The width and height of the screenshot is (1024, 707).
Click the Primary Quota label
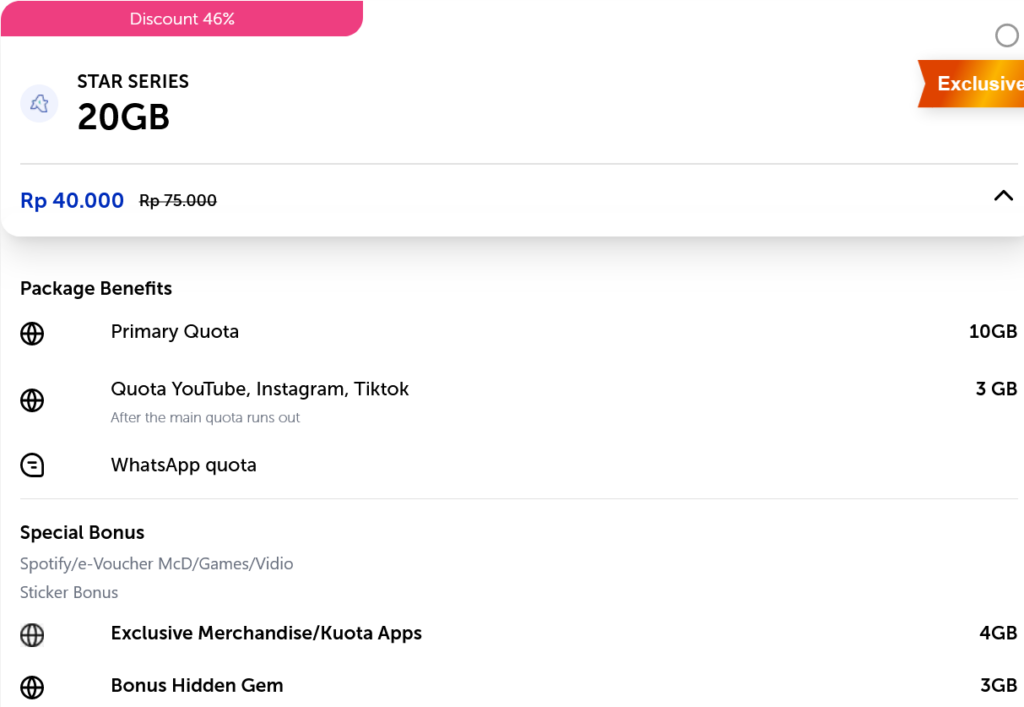(175, 332)
